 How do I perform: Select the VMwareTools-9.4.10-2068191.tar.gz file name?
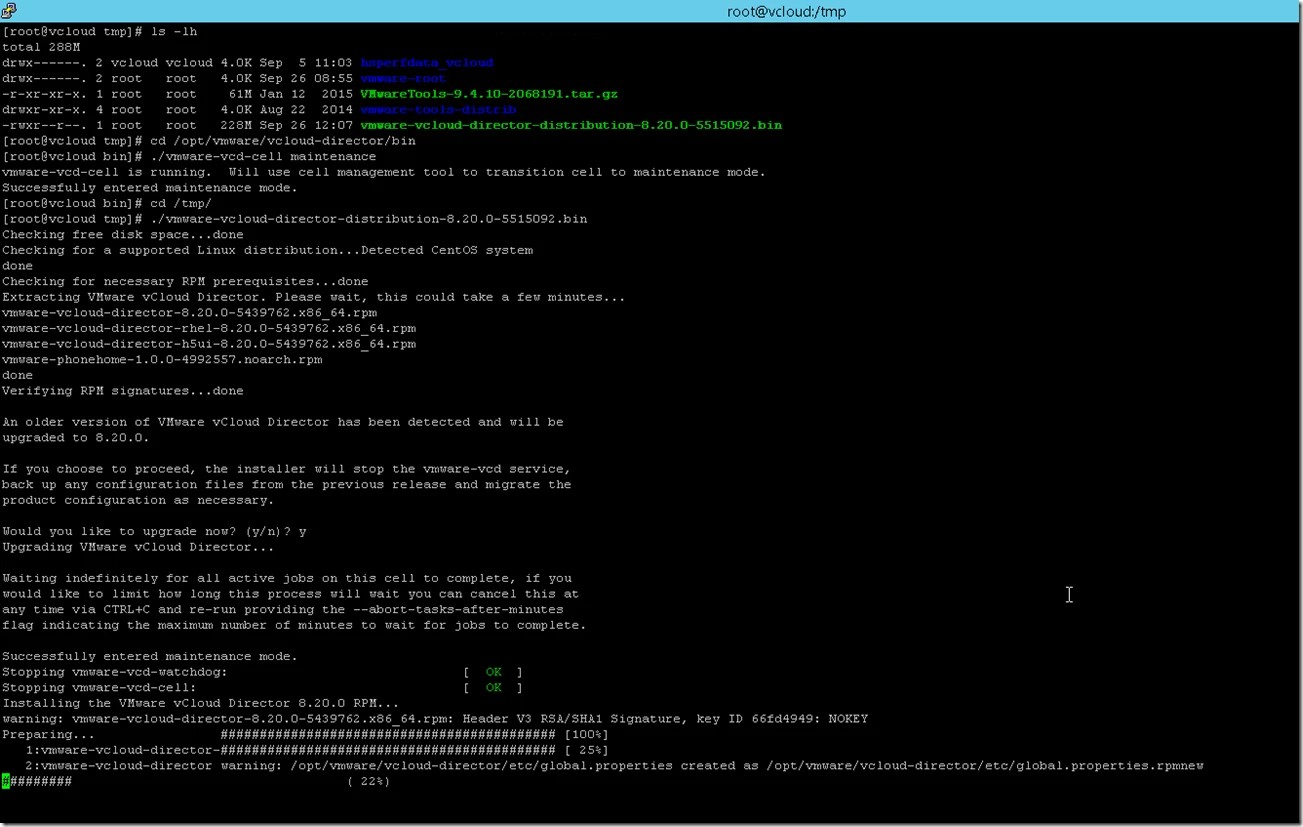click(489, 94)
